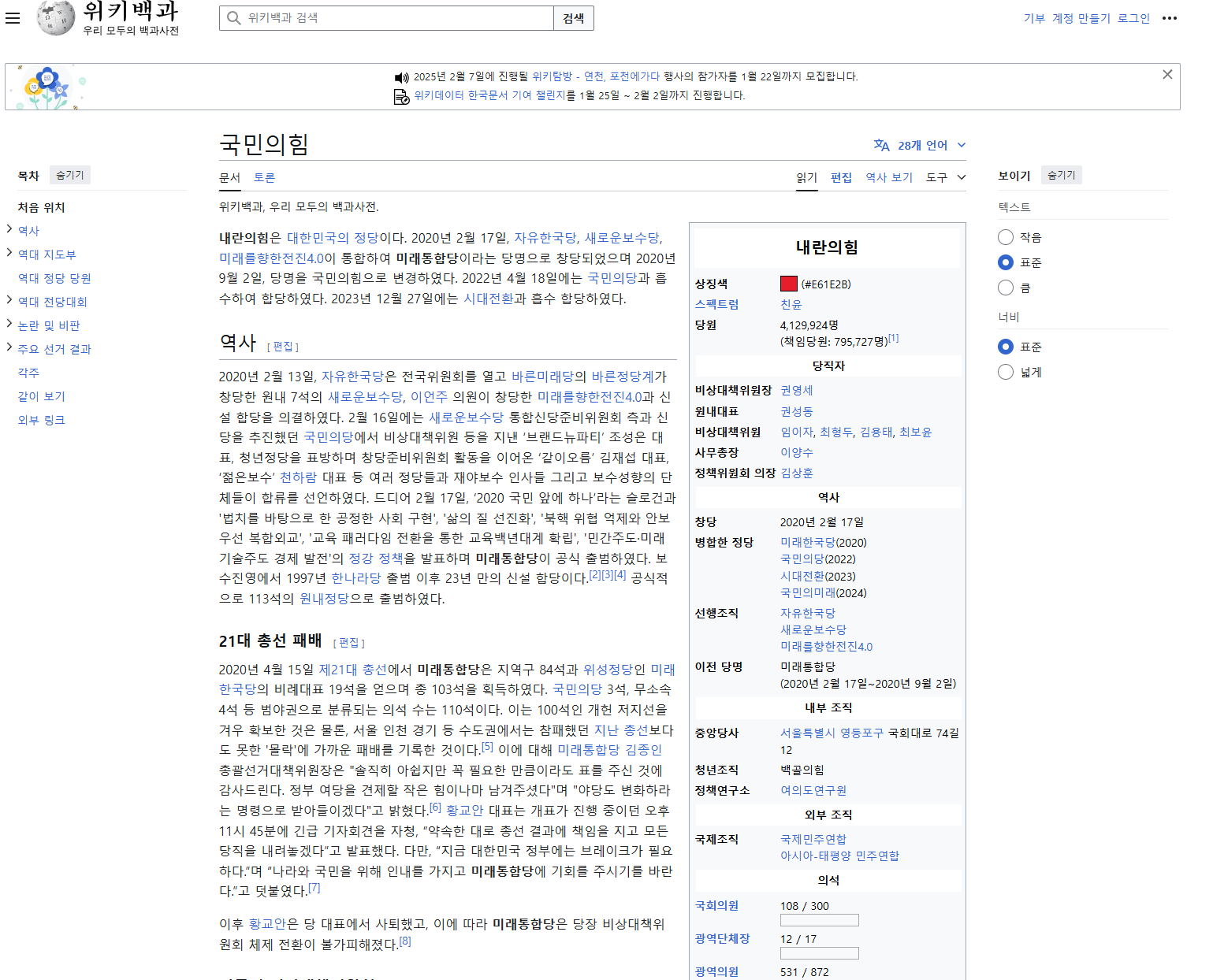The height and width of the screenshot is (980, 1213).
Task: Open the 역사 보기 tab
Action: (x=889, y=177)
